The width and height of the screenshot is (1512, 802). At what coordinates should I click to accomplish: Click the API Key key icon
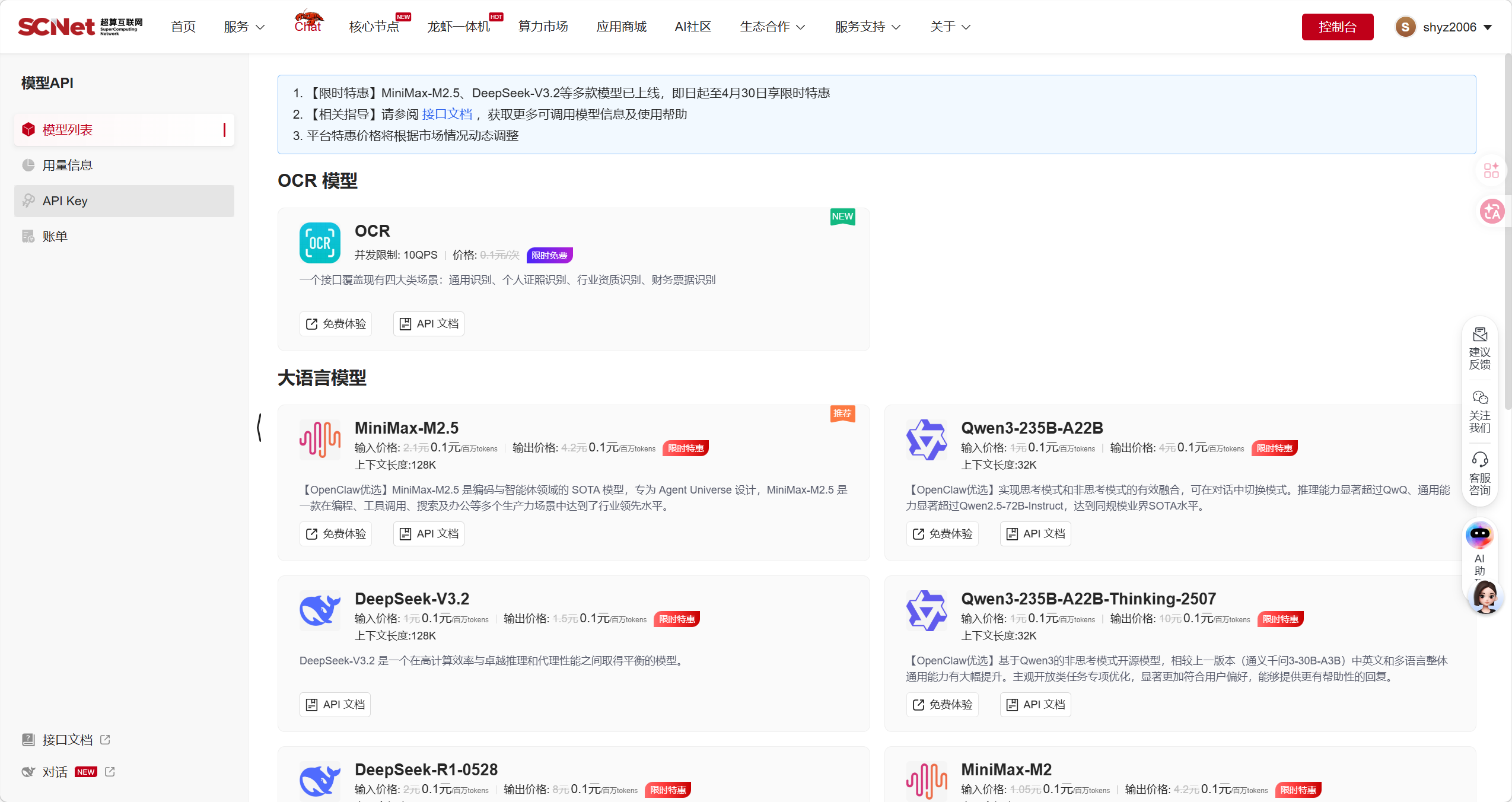click(x=28, y=201)
